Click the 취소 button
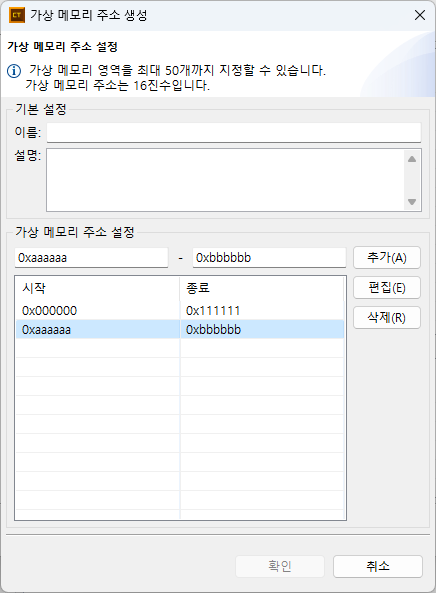 pyautogui.click(x=378, y=566)
